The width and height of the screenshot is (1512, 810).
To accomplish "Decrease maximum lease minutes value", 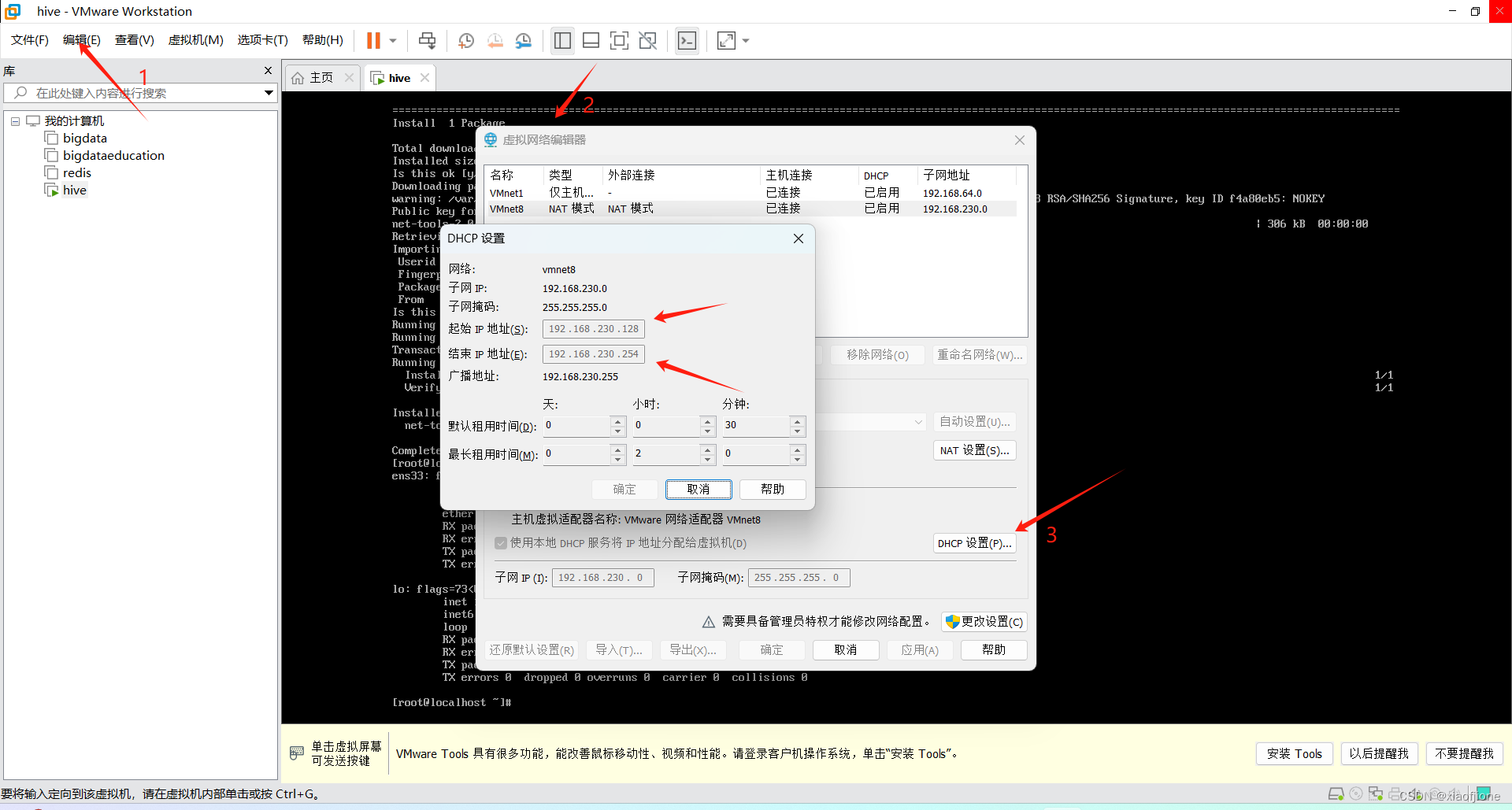I will click(798, 460).
